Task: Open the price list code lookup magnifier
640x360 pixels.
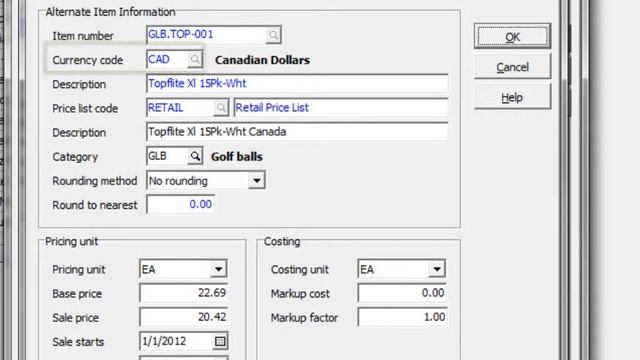Action: pyautogui.click(x=221, y=108)
